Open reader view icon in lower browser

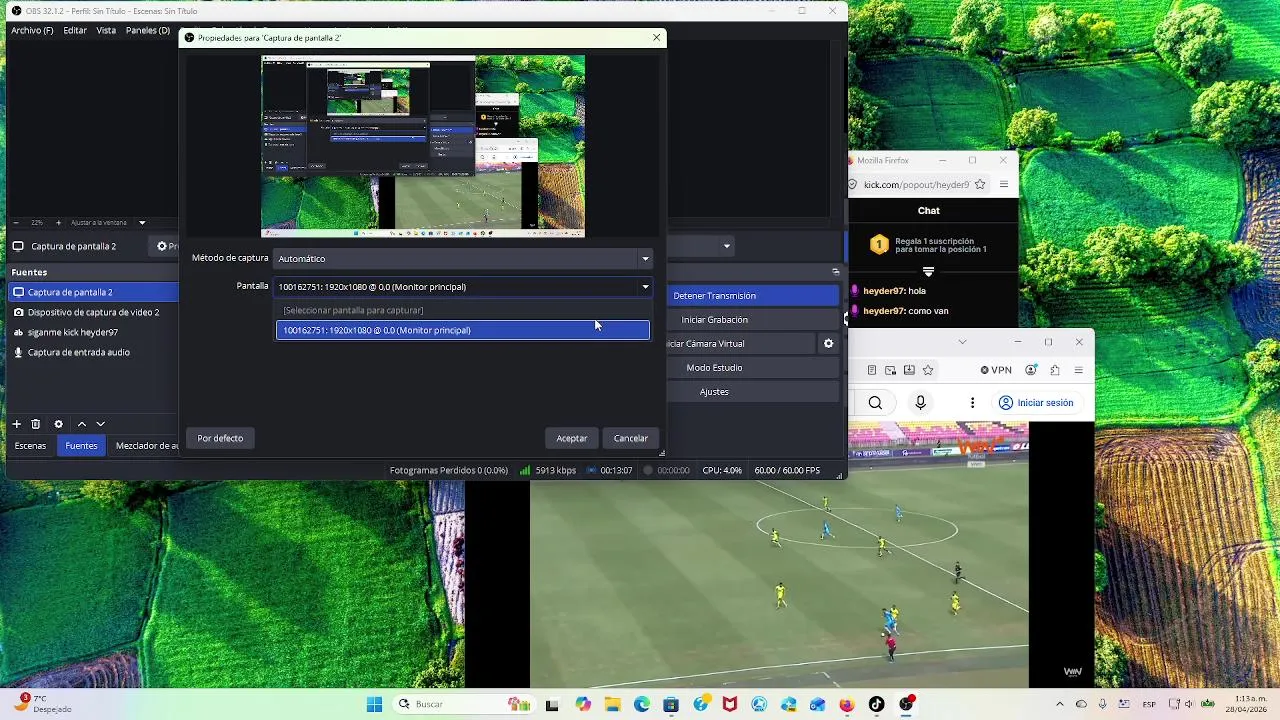tap(872, 370)
